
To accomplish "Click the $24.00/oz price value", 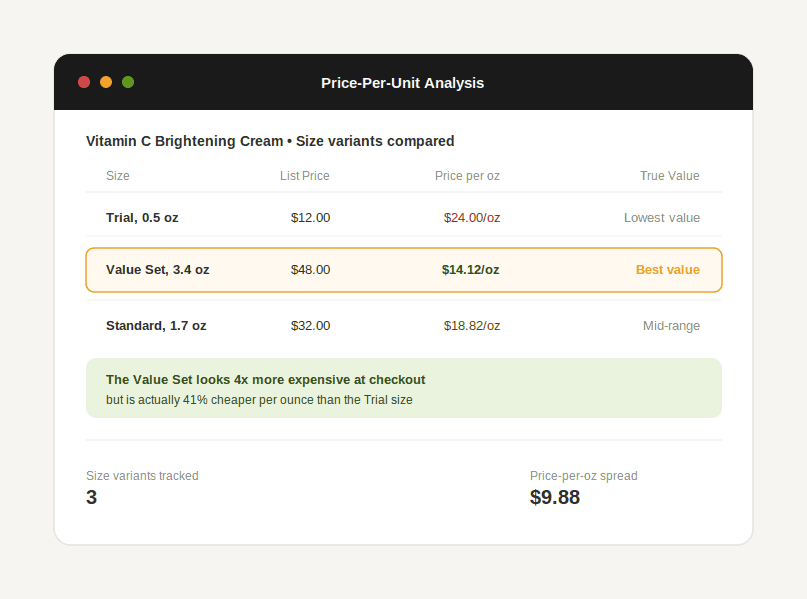I will 472,218.
